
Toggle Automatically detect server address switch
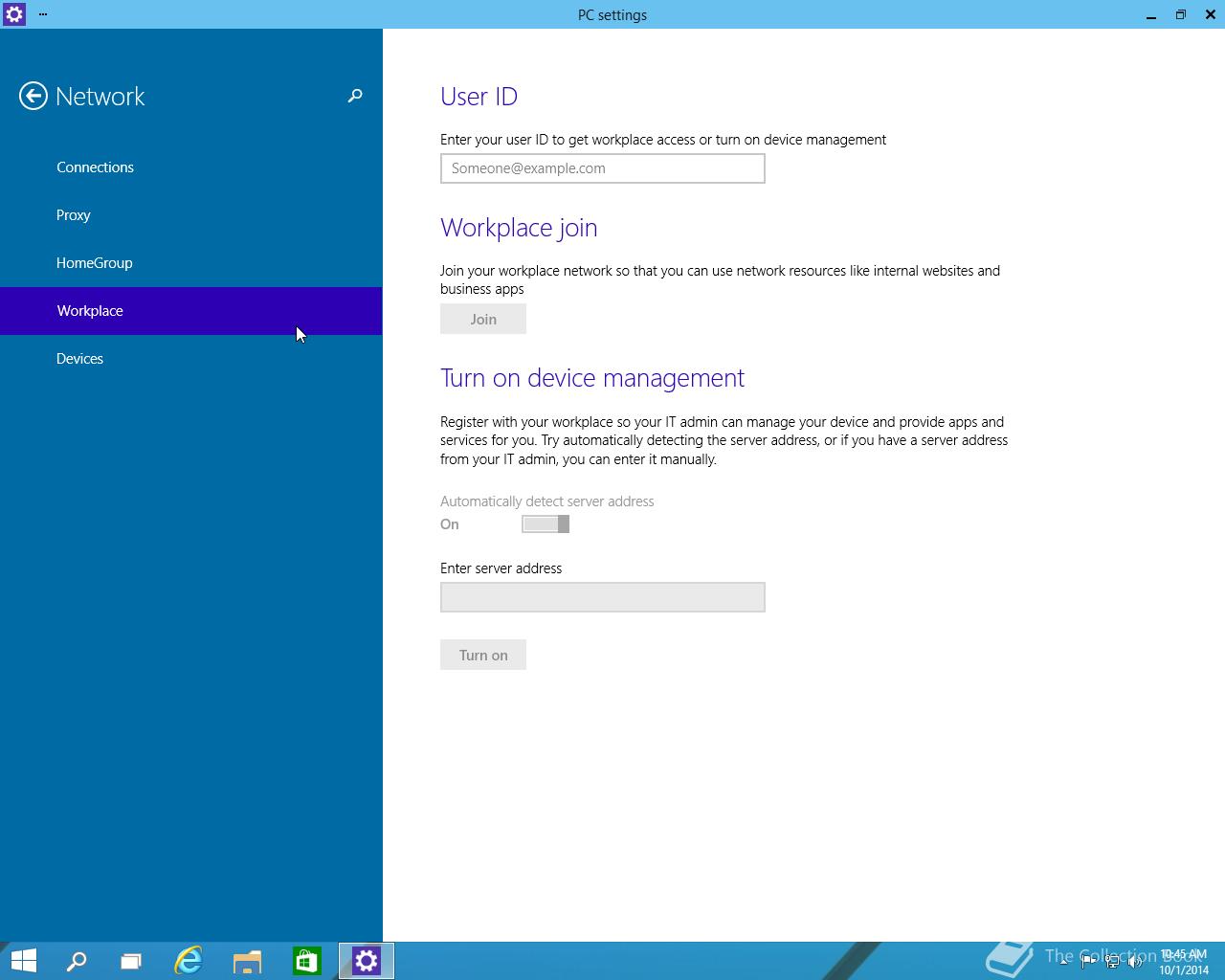(546, 524)
